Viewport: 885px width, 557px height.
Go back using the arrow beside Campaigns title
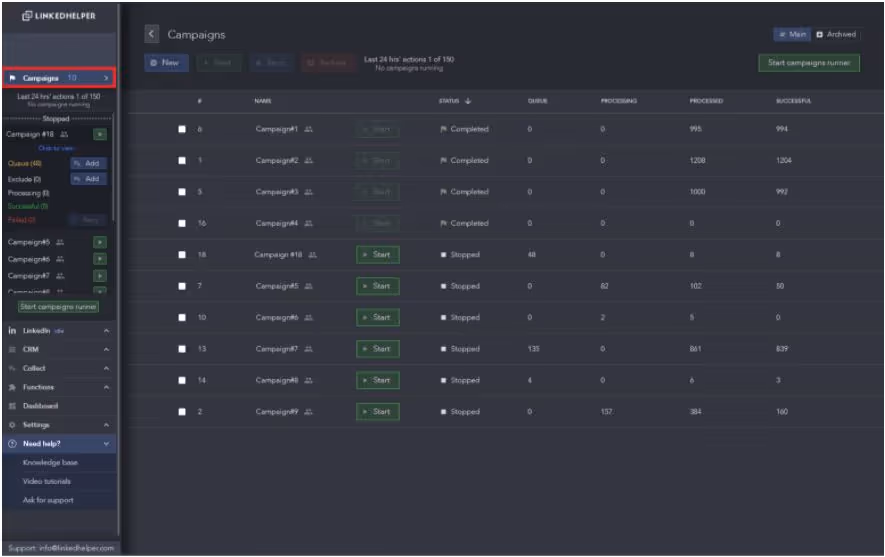[151, 34]
